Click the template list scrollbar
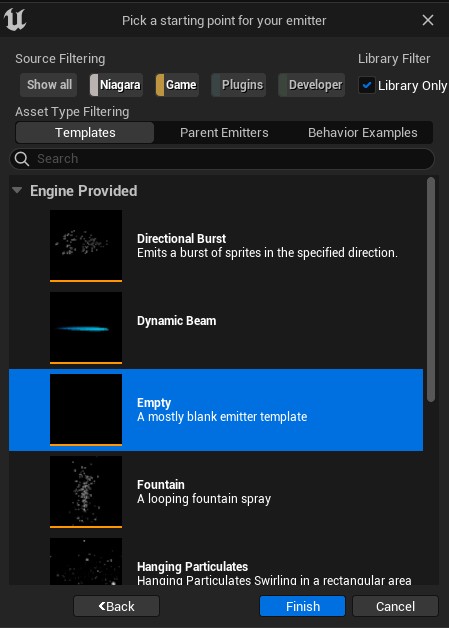The image size is (449, 628). tap(431, 289)
